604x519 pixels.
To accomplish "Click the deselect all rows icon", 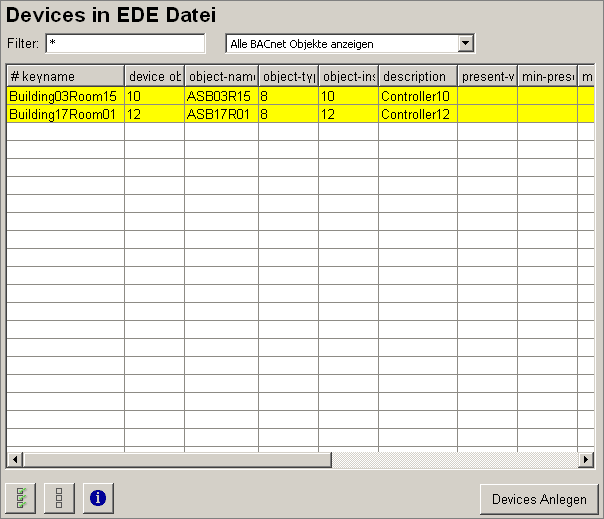I will click(x=59, y=497).
